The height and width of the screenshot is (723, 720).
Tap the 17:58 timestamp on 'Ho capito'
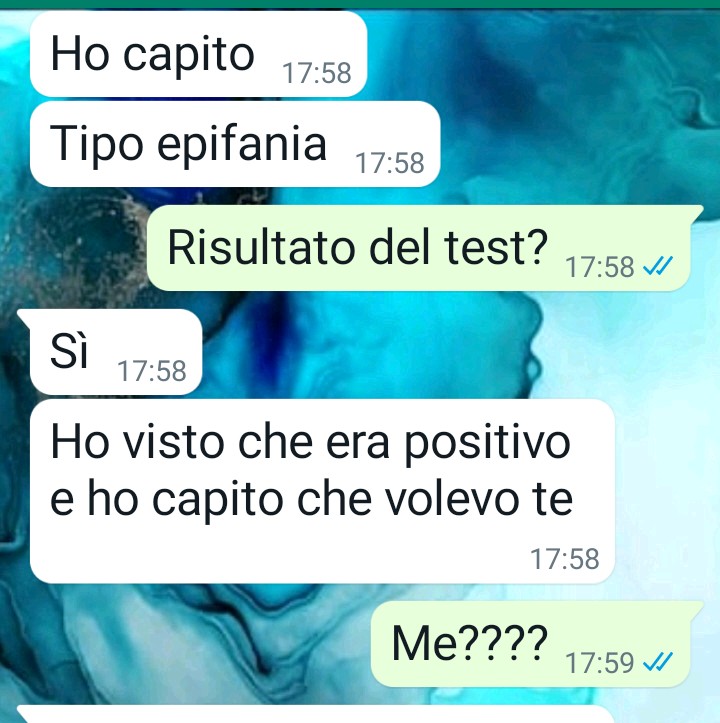tap(317, 73)
